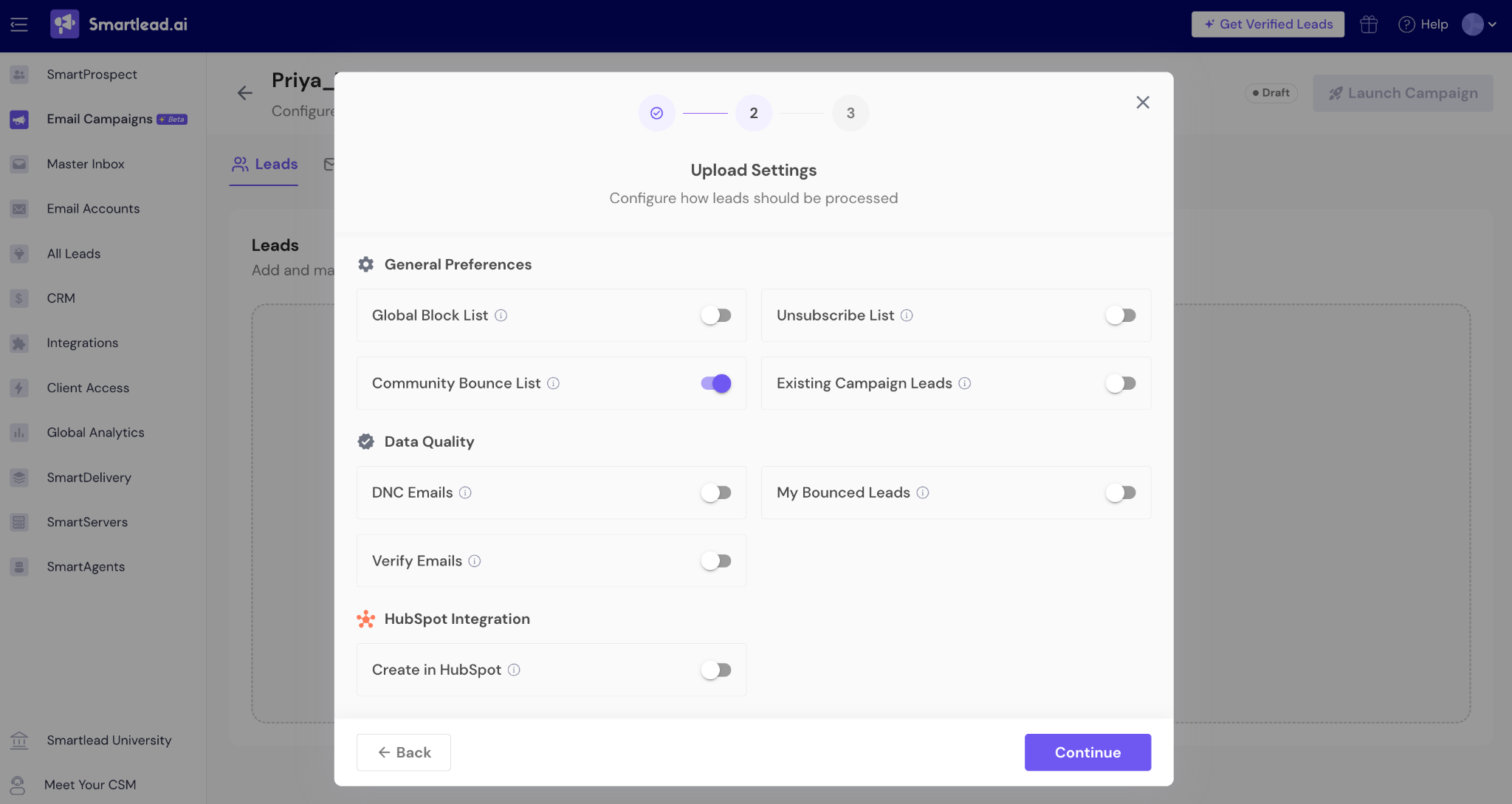Click the back arrow beside campaign name
1512x804 pixels.
[x=244, y=93]
